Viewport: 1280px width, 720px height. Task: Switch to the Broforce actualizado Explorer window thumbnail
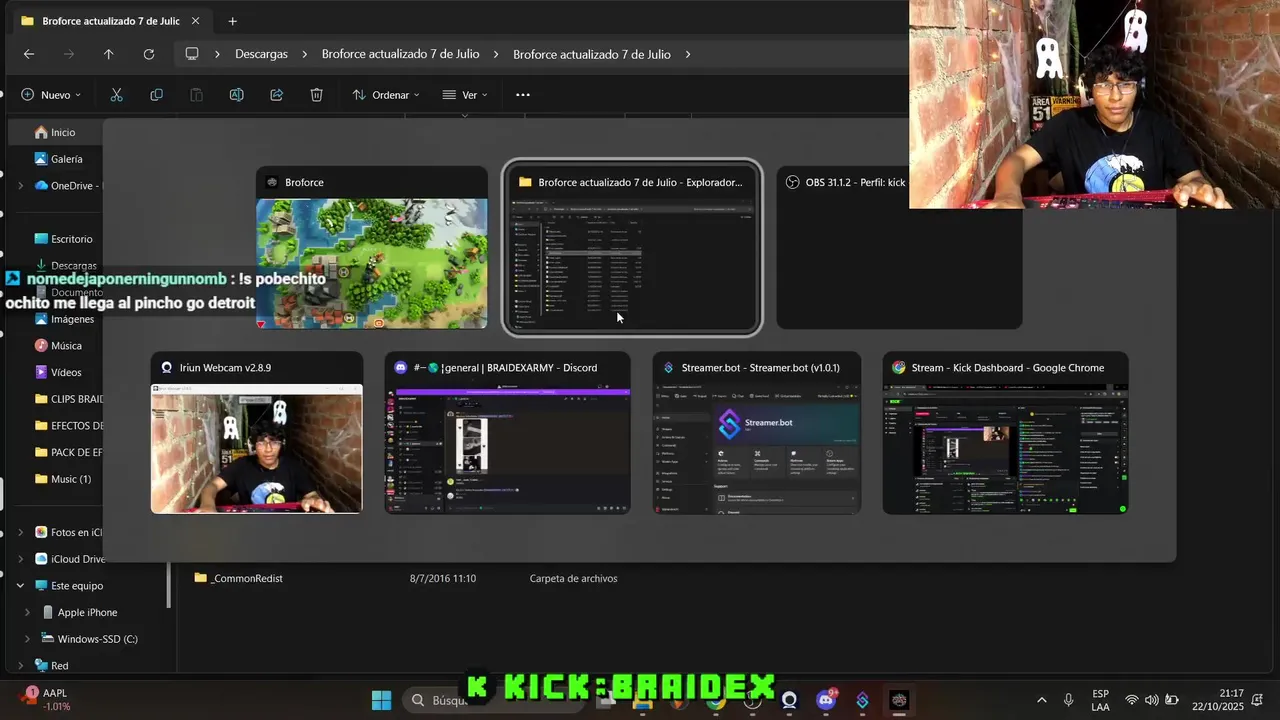pyautogui.click(x=632, y=248)
